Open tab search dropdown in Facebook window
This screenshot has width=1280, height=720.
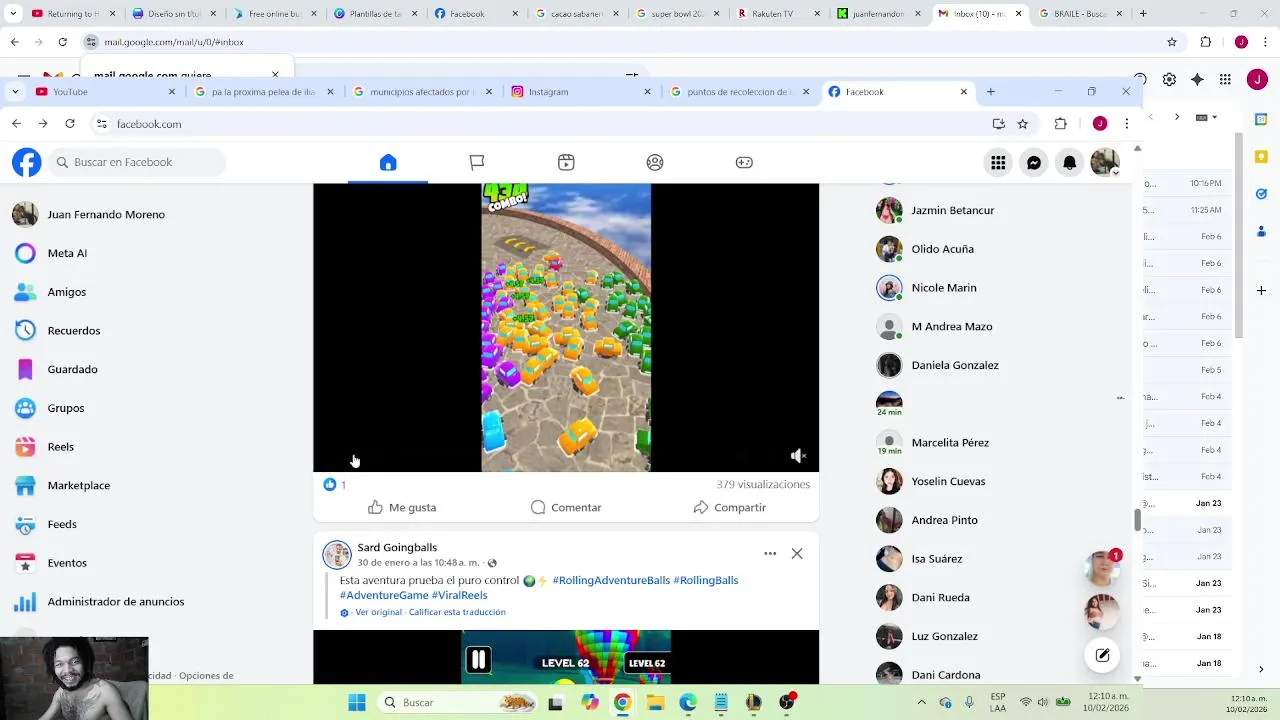(x=15, y=91)
